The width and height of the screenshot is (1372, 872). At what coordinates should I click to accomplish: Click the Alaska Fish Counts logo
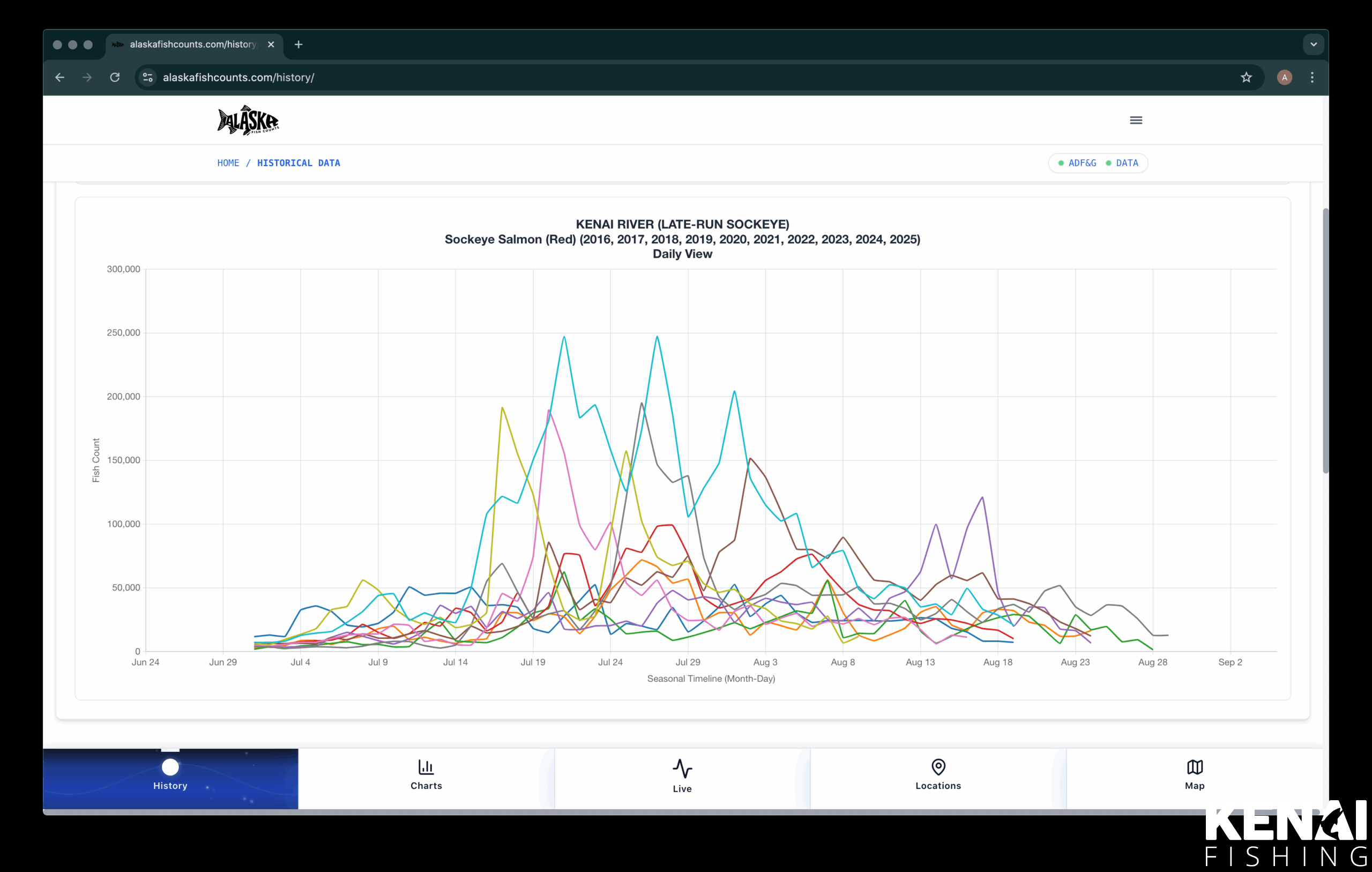(249, 120)
